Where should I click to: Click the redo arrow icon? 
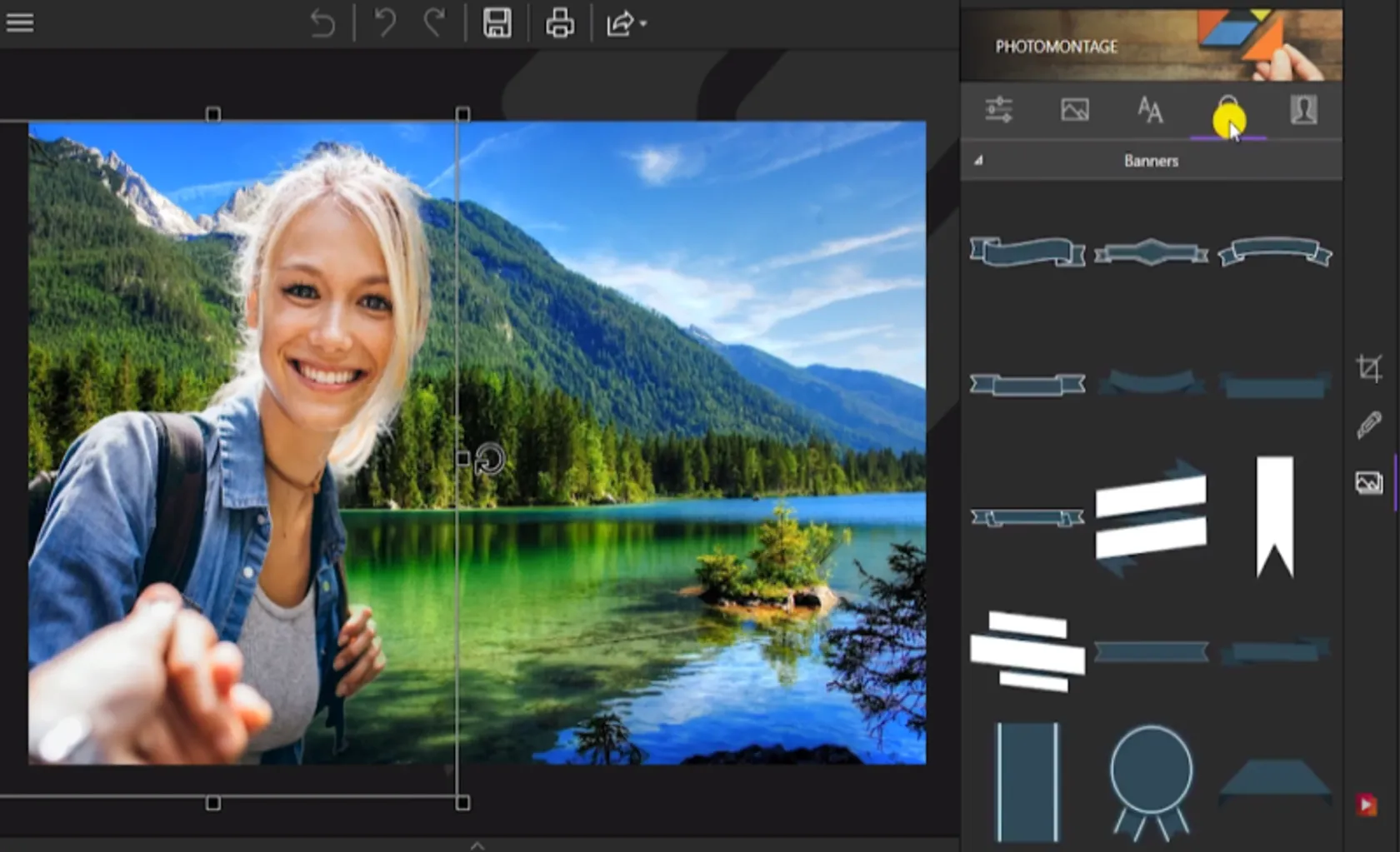click(x=433, y=23)
